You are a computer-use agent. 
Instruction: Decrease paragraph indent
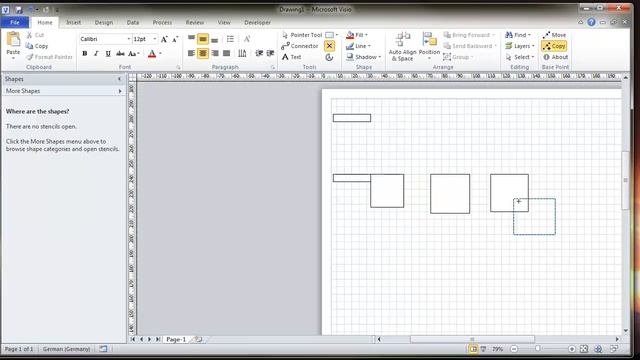point(259,53)
